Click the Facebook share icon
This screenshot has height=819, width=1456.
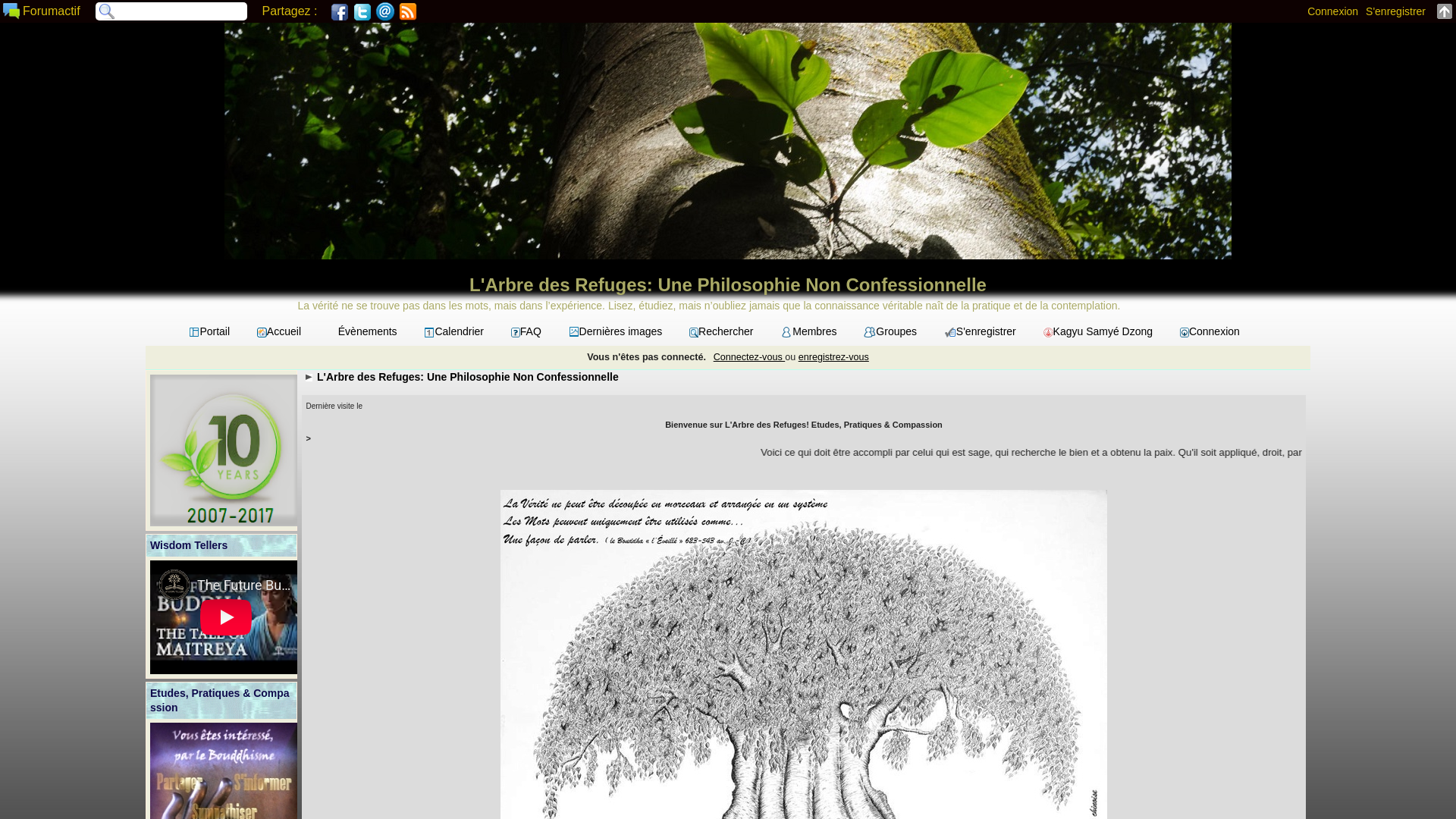pos(339,11)
